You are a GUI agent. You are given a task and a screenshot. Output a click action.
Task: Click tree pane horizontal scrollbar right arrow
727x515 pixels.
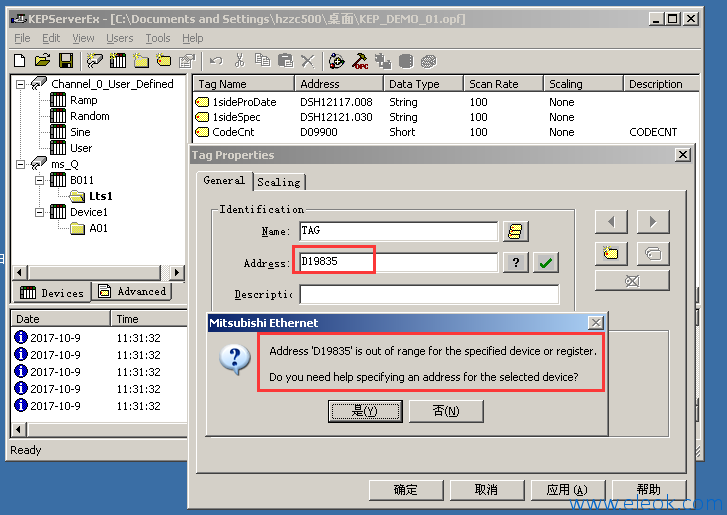click(177, 272)
